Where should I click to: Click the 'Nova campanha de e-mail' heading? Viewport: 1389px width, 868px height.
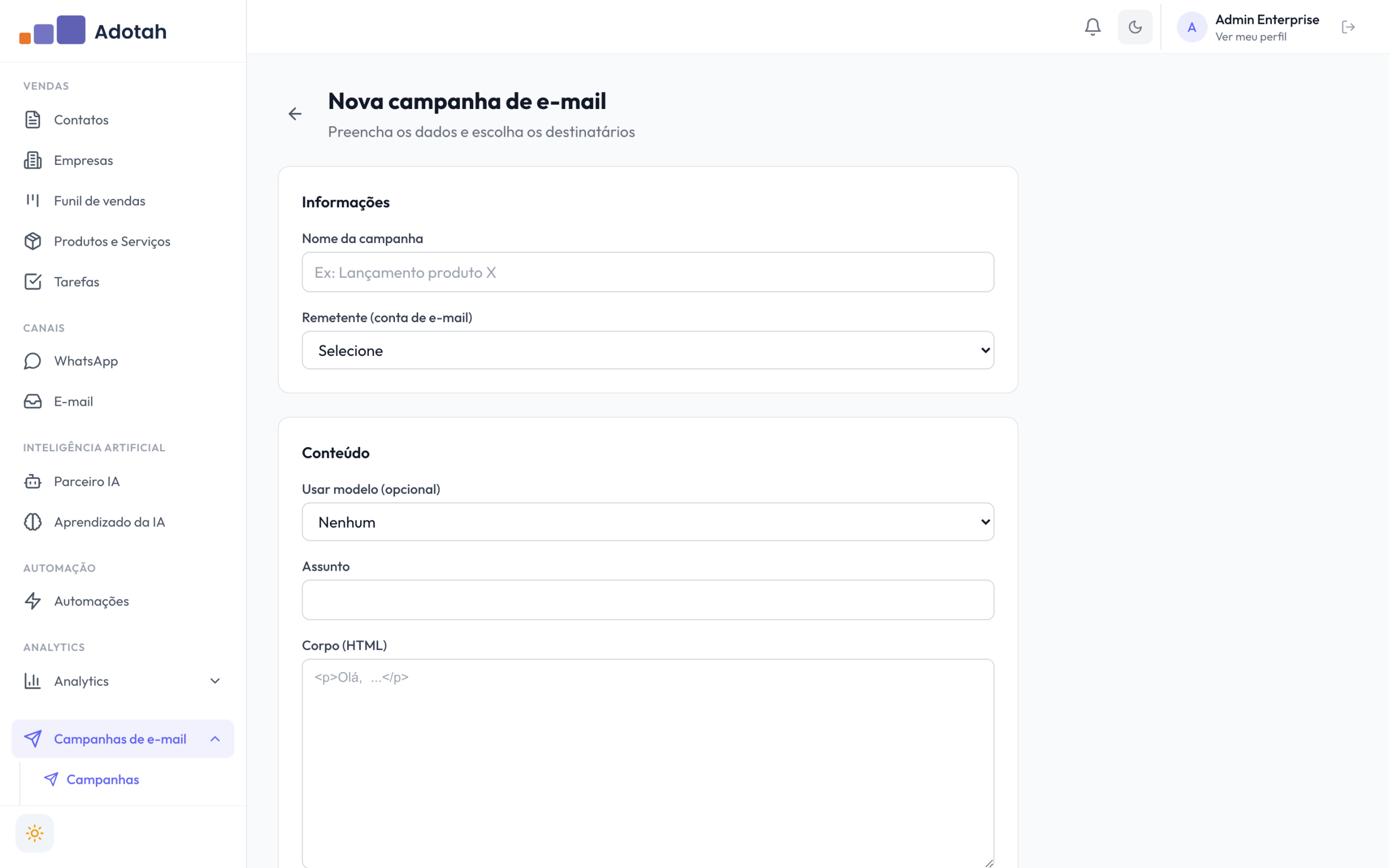[x=467, y=101]
